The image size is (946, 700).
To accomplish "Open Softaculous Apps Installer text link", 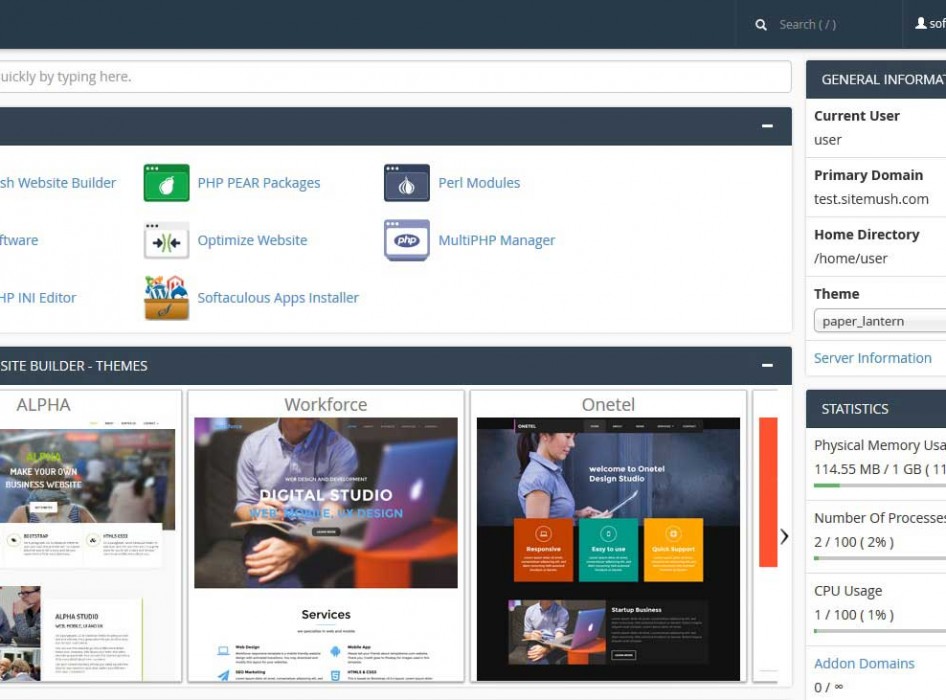I will click(278, 298).
